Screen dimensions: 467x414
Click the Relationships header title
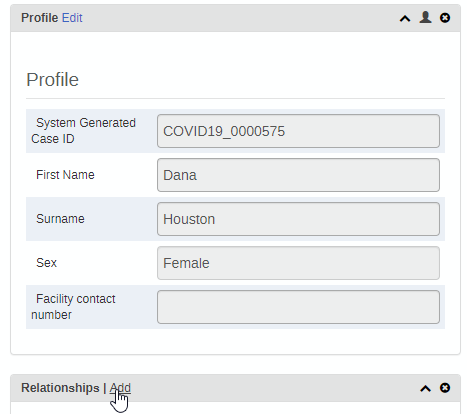(60, 388)
